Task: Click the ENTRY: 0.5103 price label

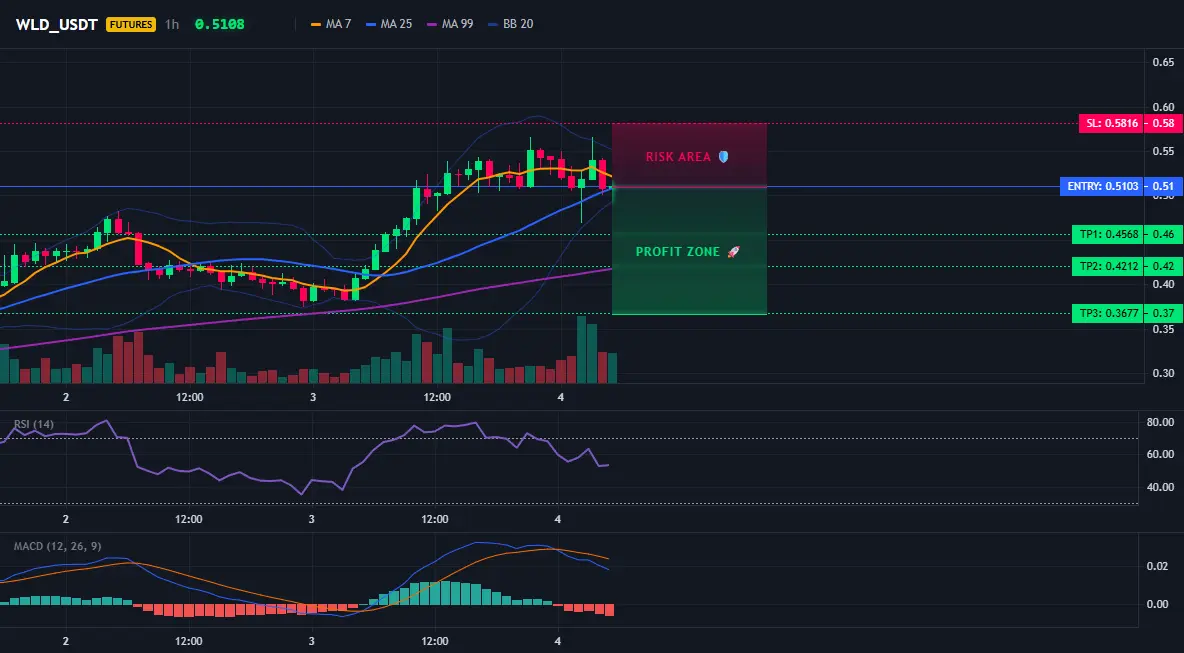Action: pos(1102,186)
